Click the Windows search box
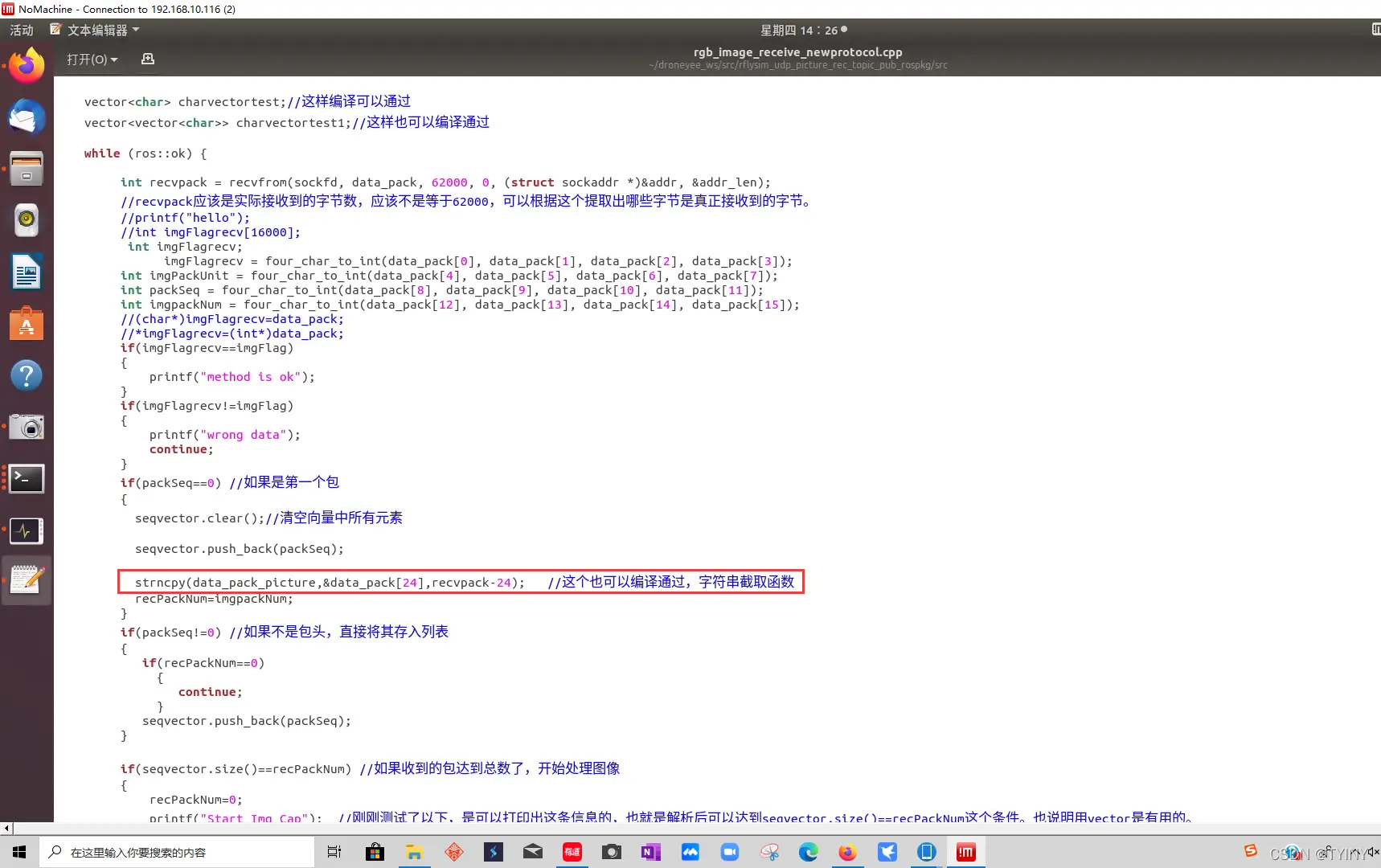The height and width of the screenshot is (868, 1381). coord(177,852)
